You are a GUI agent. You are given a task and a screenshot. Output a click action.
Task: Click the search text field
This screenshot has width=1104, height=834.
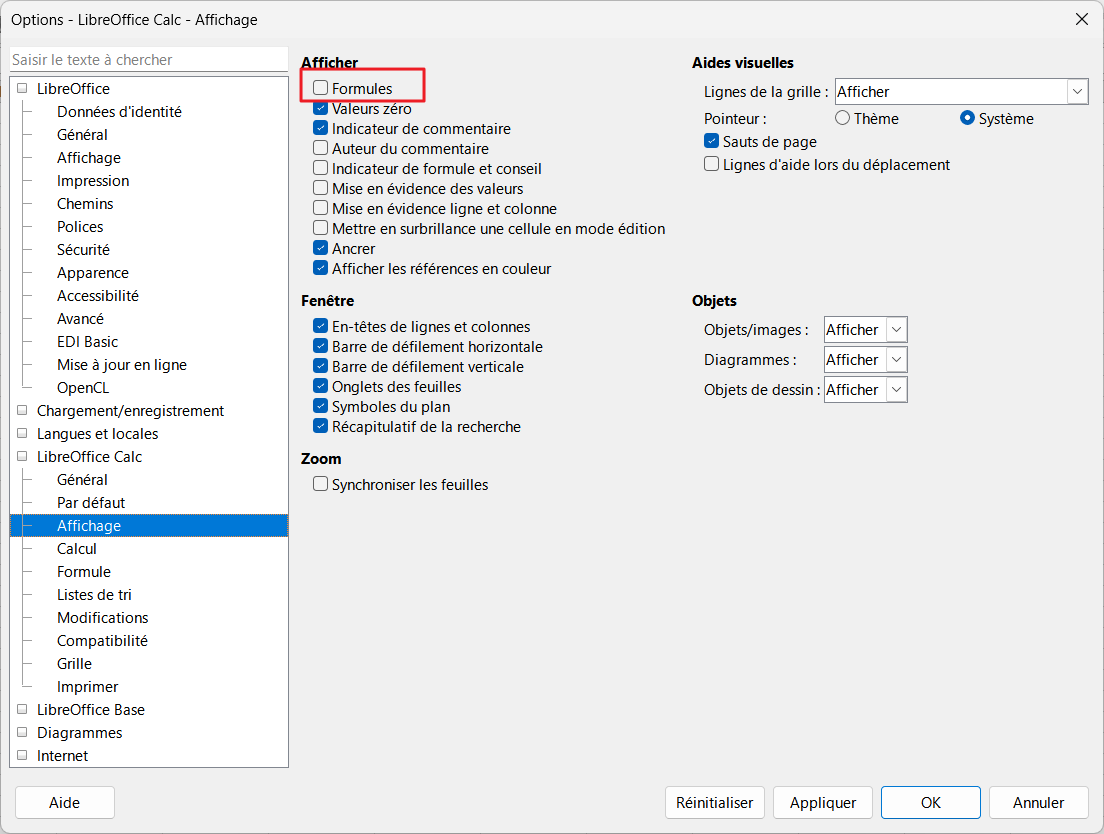coord(149,60)
